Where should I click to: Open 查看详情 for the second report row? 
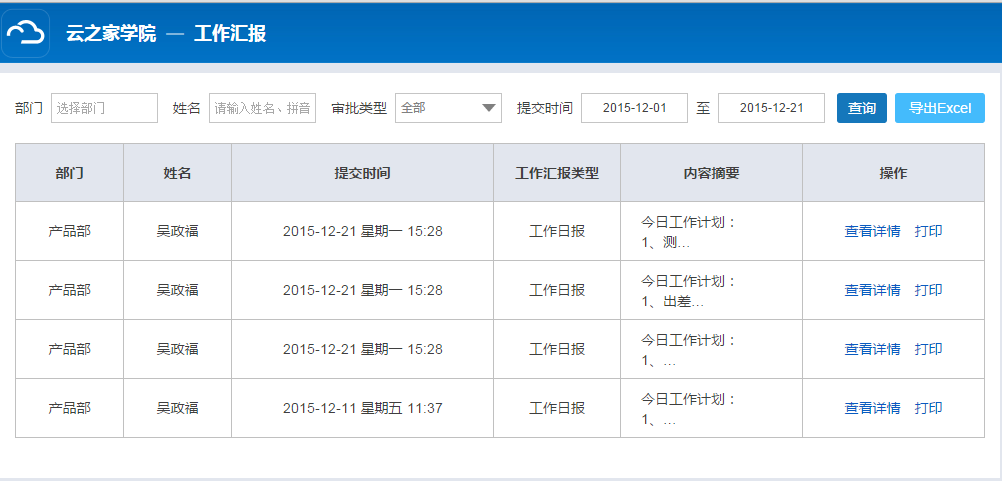(x=872, y=290)
